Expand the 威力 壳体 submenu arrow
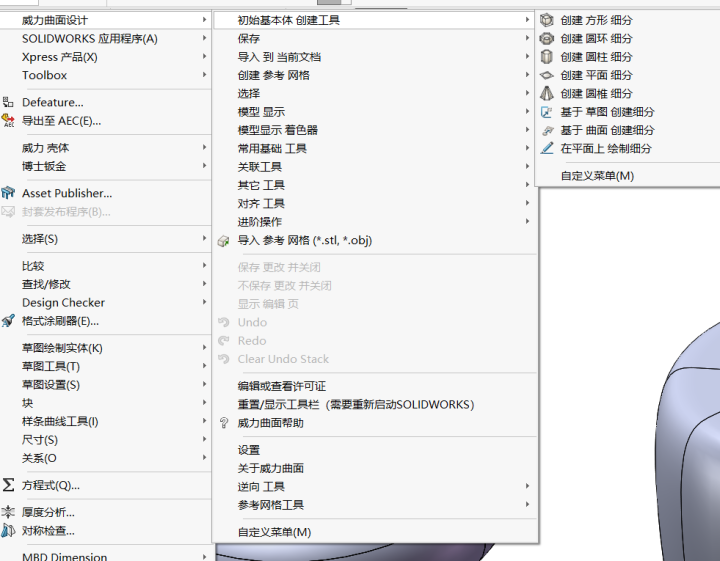 204,147
